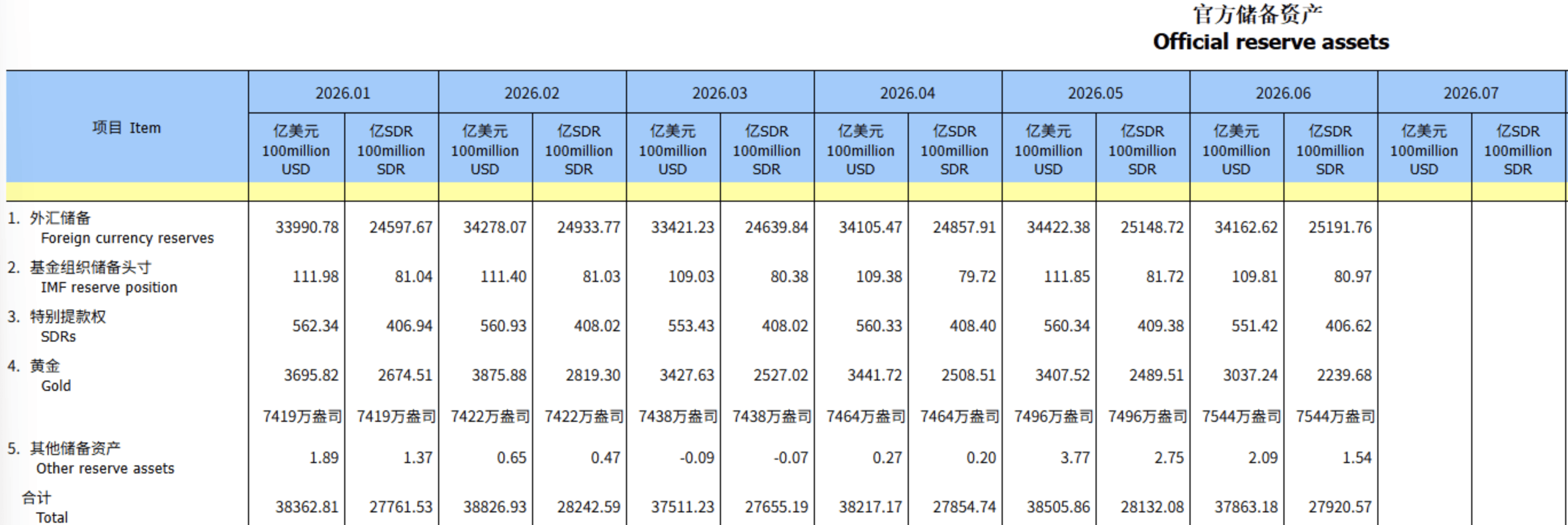Click the 7544万盎司 cell under 2026.06 USD

[1242, 417]
